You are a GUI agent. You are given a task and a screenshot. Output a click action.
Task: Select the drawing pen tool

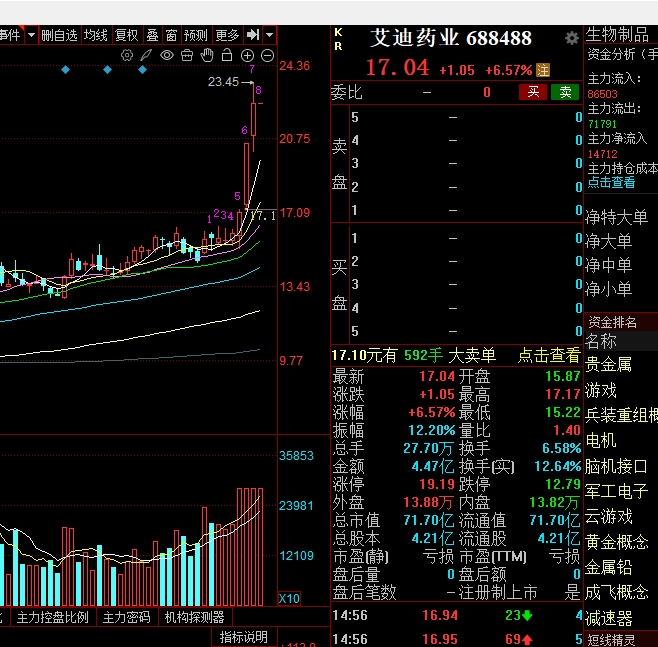[x=146, y=55]
